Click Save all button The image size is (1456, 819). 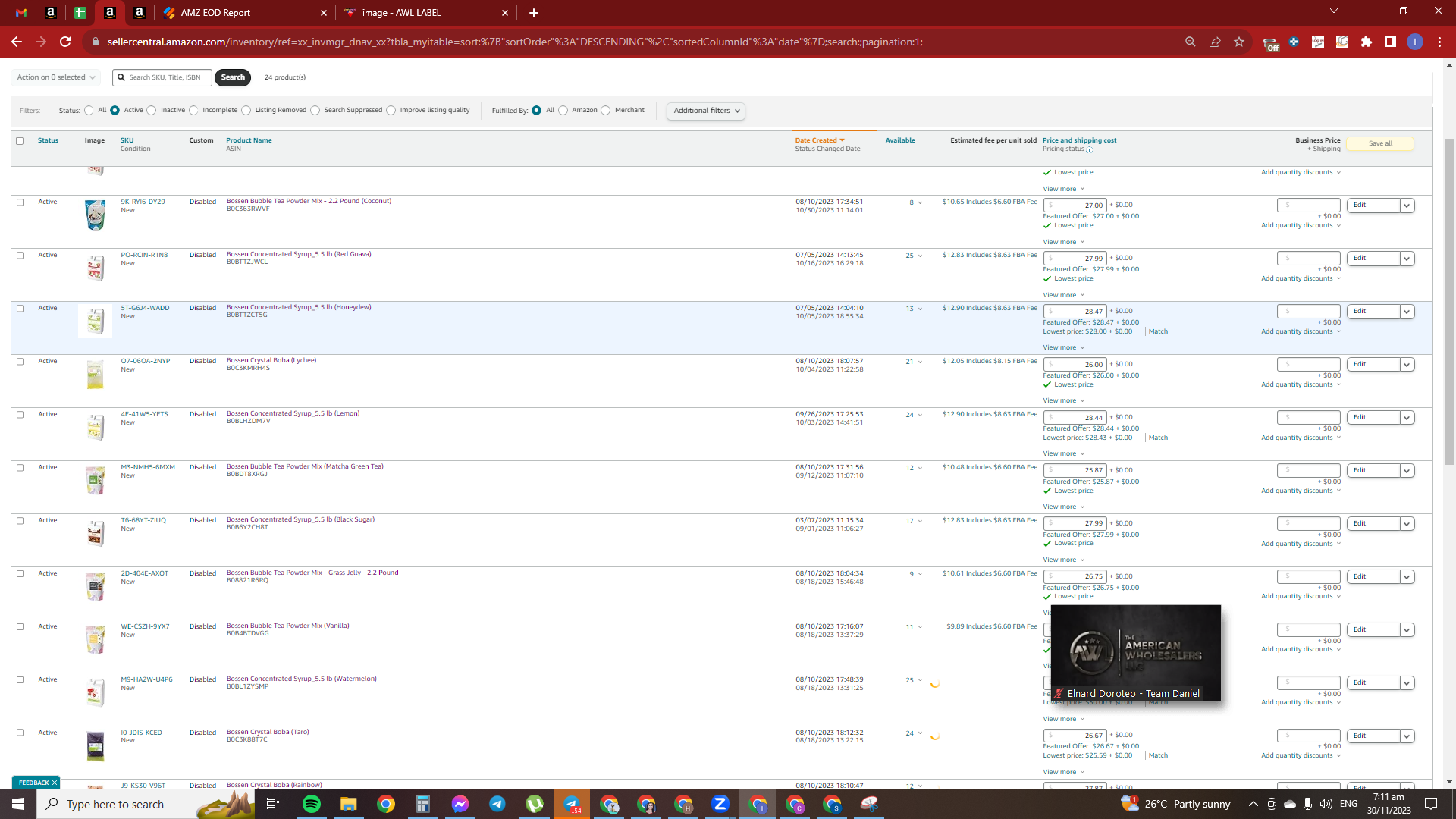click(1380, 143)
